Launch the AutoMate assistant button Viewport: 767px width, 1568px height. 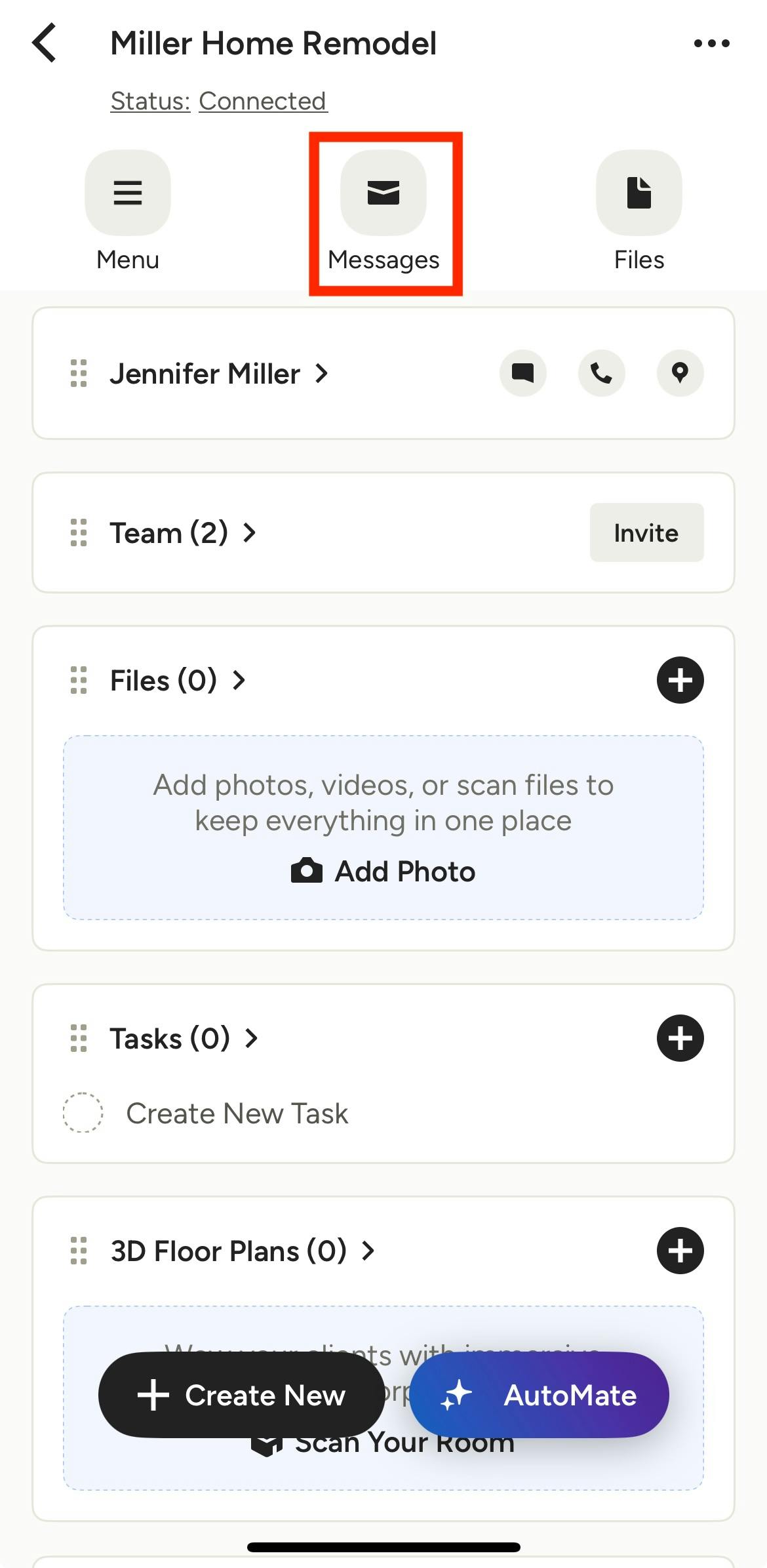pos(540,1395)
